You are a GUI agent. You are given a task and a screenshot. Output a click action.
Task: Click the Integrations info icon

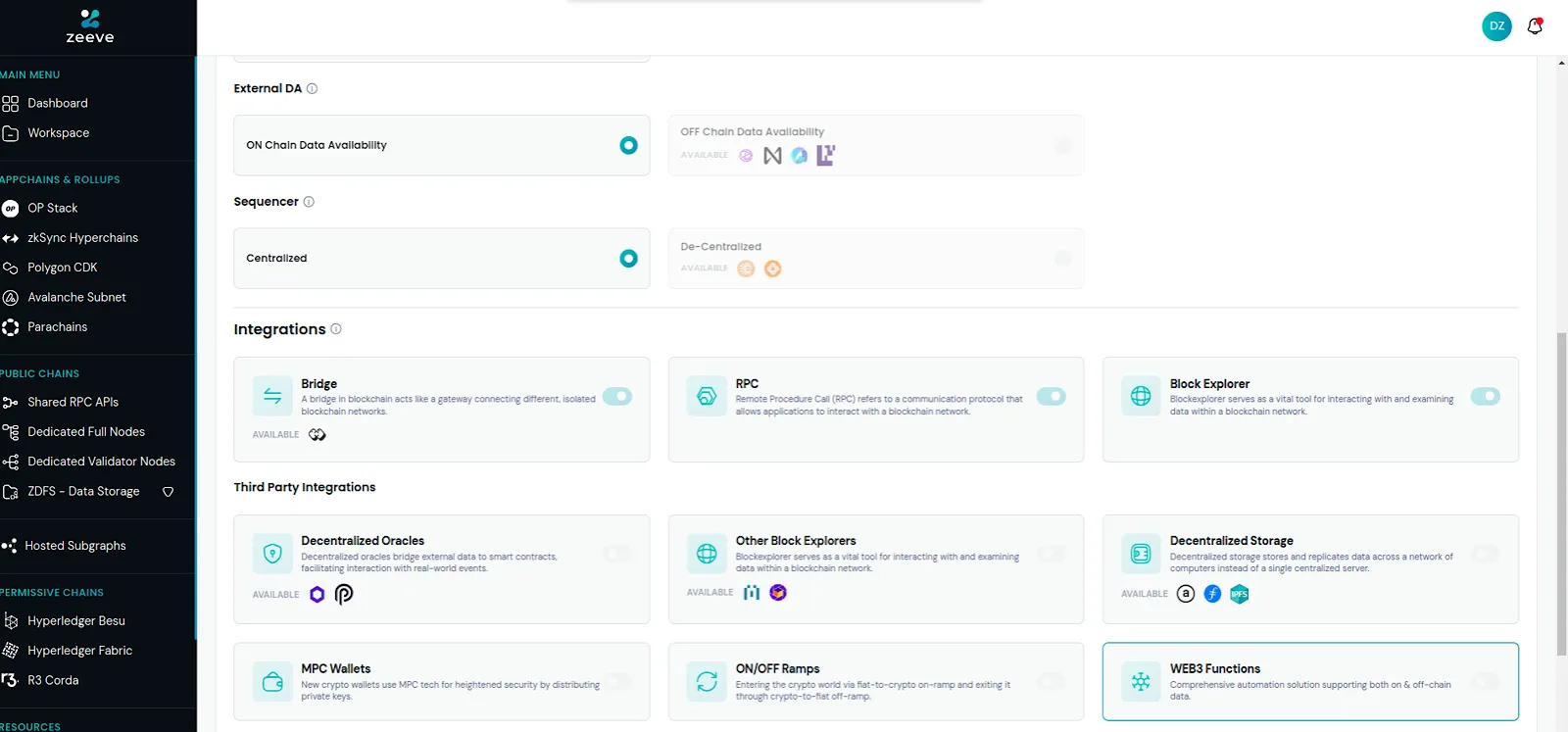336,329
